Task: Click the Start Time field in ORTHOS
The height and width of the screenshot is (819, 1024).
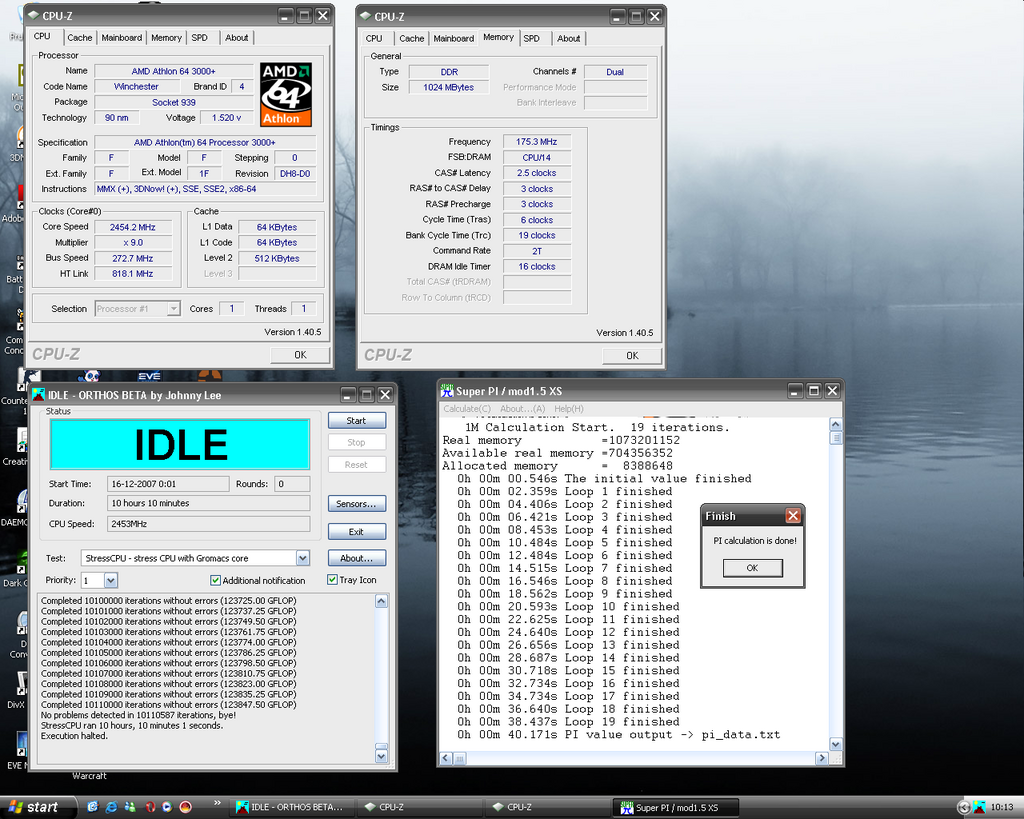Action: pyautogui.click(x=167, y=484)
